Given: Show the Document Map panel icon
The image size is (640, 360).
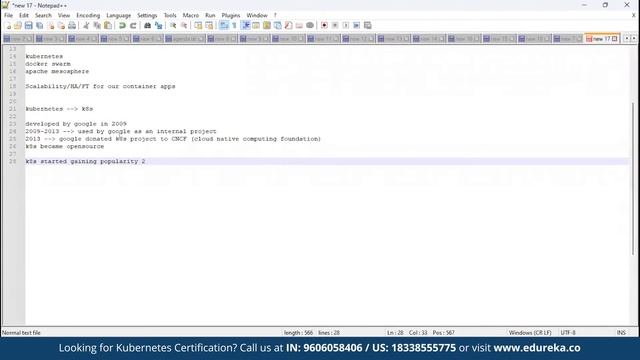Looking at the screenshot, I should click(x=267, y=25).
